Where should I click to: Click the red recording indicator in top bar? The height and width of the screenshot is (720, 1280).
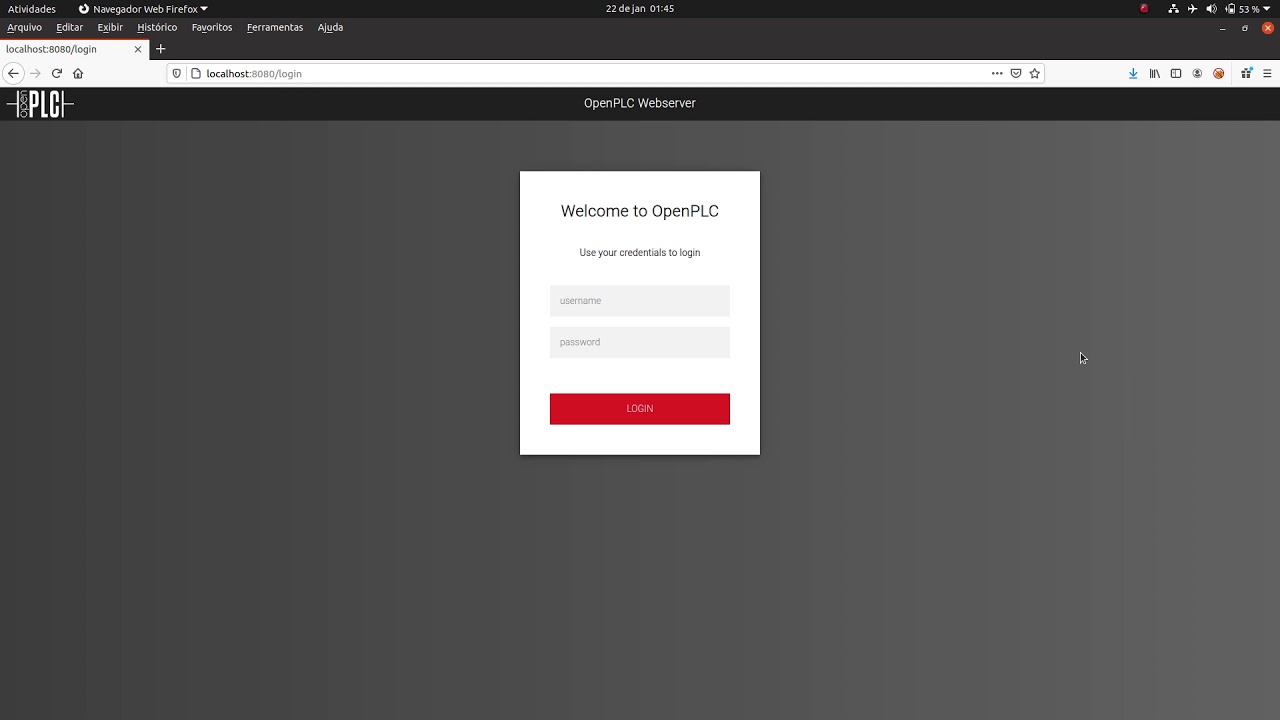1144,8
